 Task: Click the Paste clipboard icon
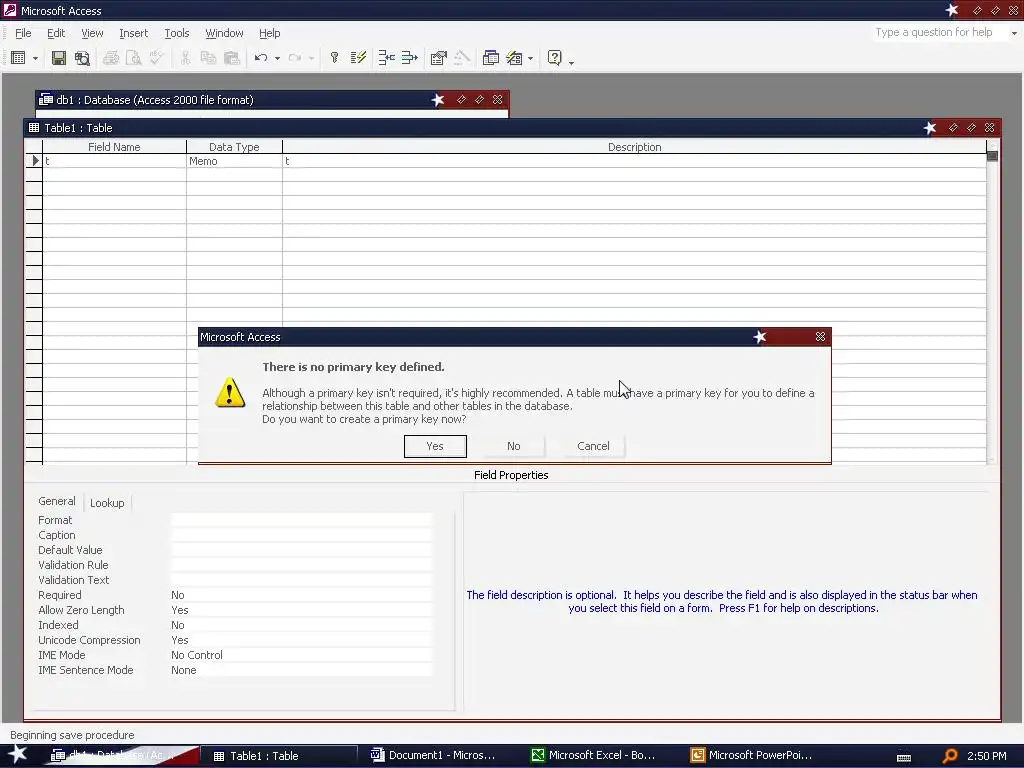tap(232, 58)
